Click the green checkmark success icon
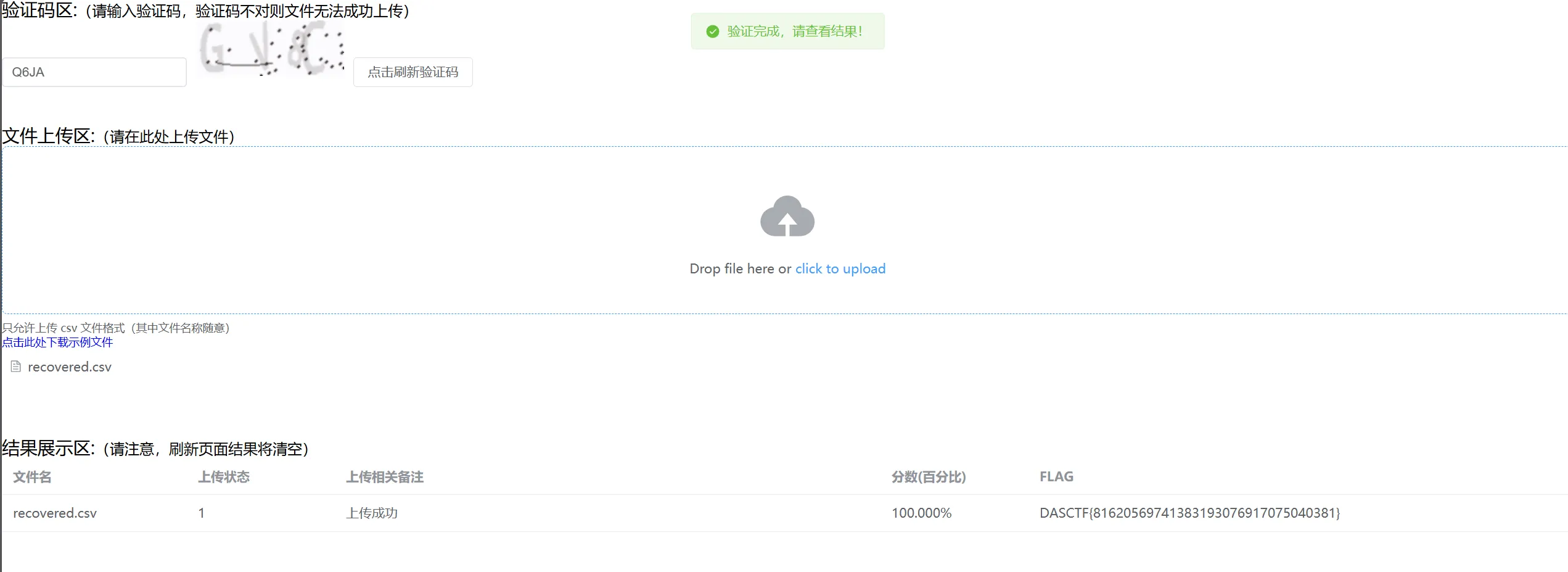The image size is (1568, 572). point(712,31)
